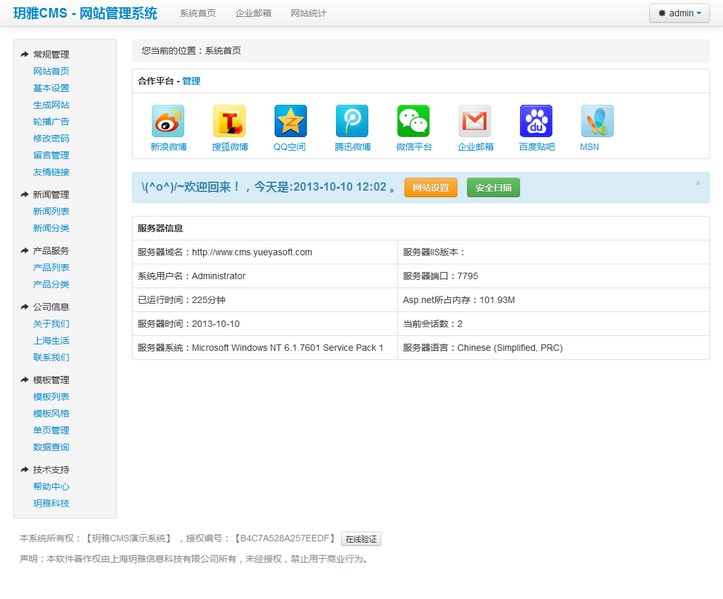Select the 服务器端口 7795 cell

pos(553,276)
